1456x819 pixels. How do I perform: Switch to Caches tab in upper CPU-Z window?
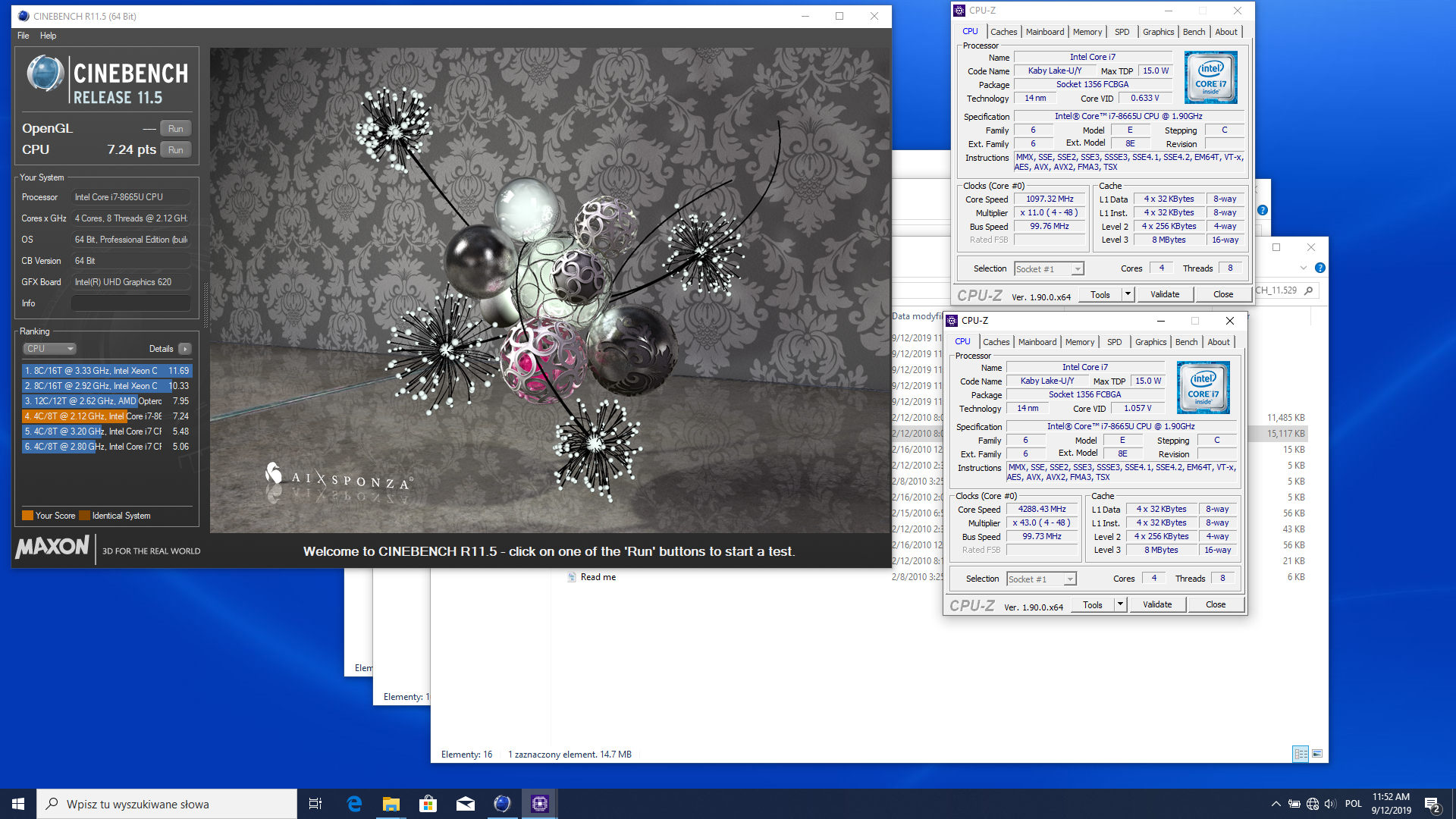tap(1003, 32)
